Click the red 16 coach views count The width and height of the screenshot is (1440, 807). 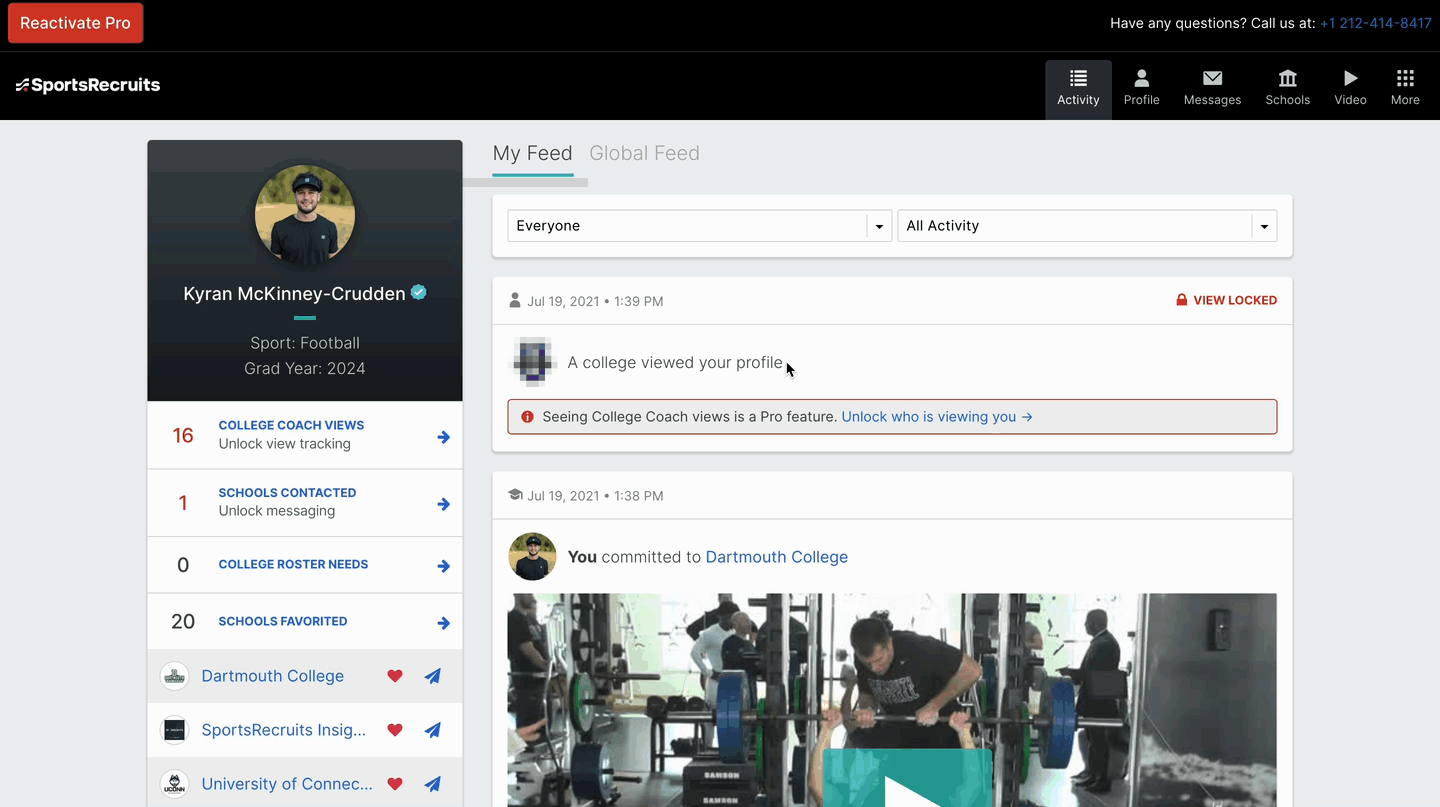pos(183,435)
